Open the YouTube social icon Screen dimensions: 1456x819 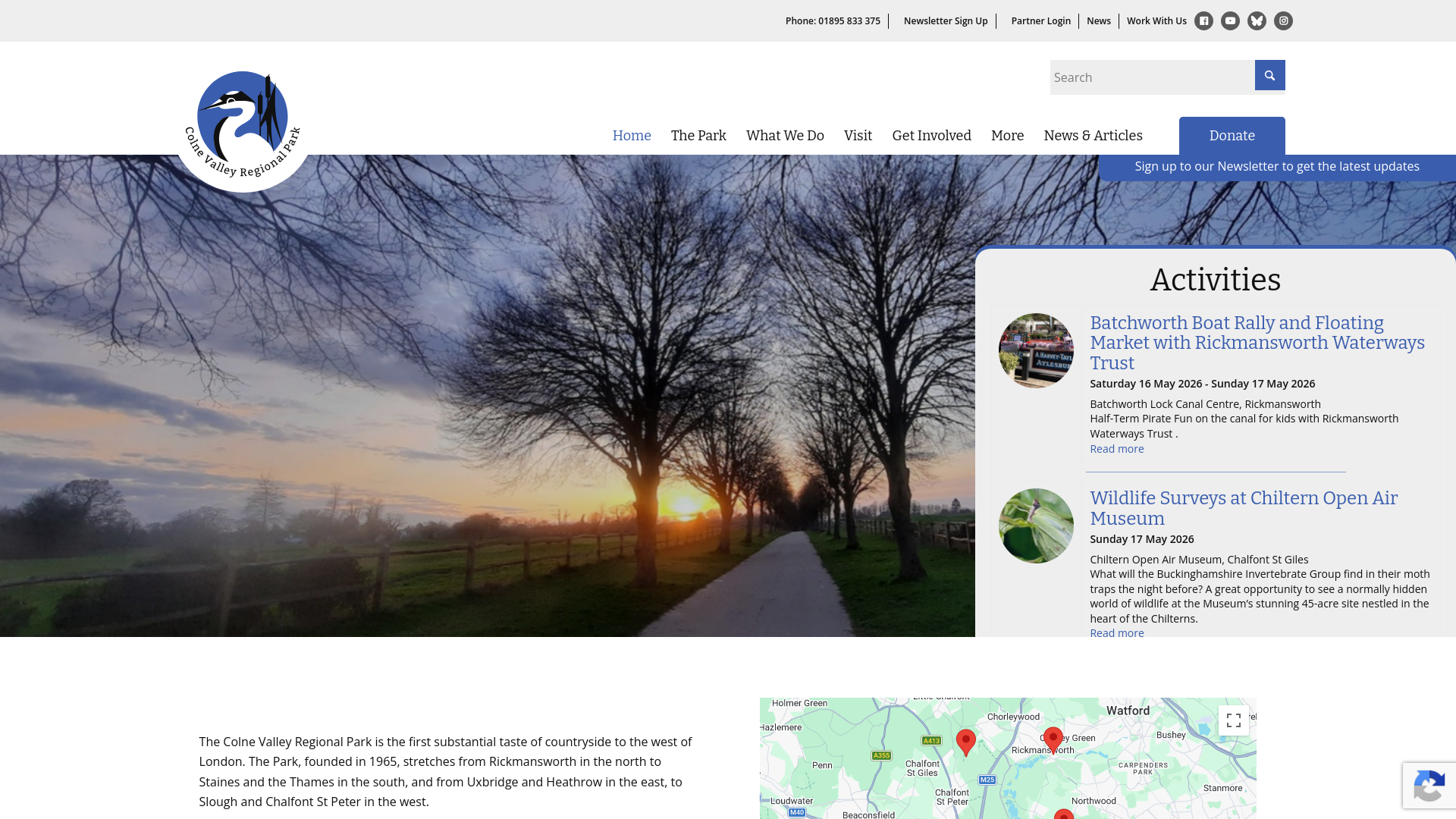[x=1230, y=21]
